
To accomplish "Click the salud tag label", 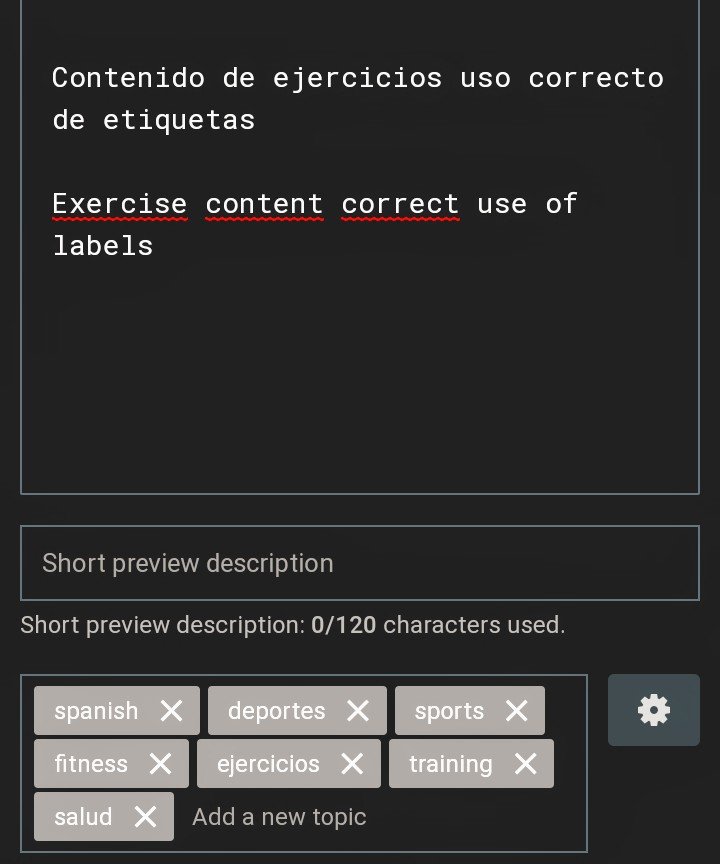I will (x=83, y=817).
